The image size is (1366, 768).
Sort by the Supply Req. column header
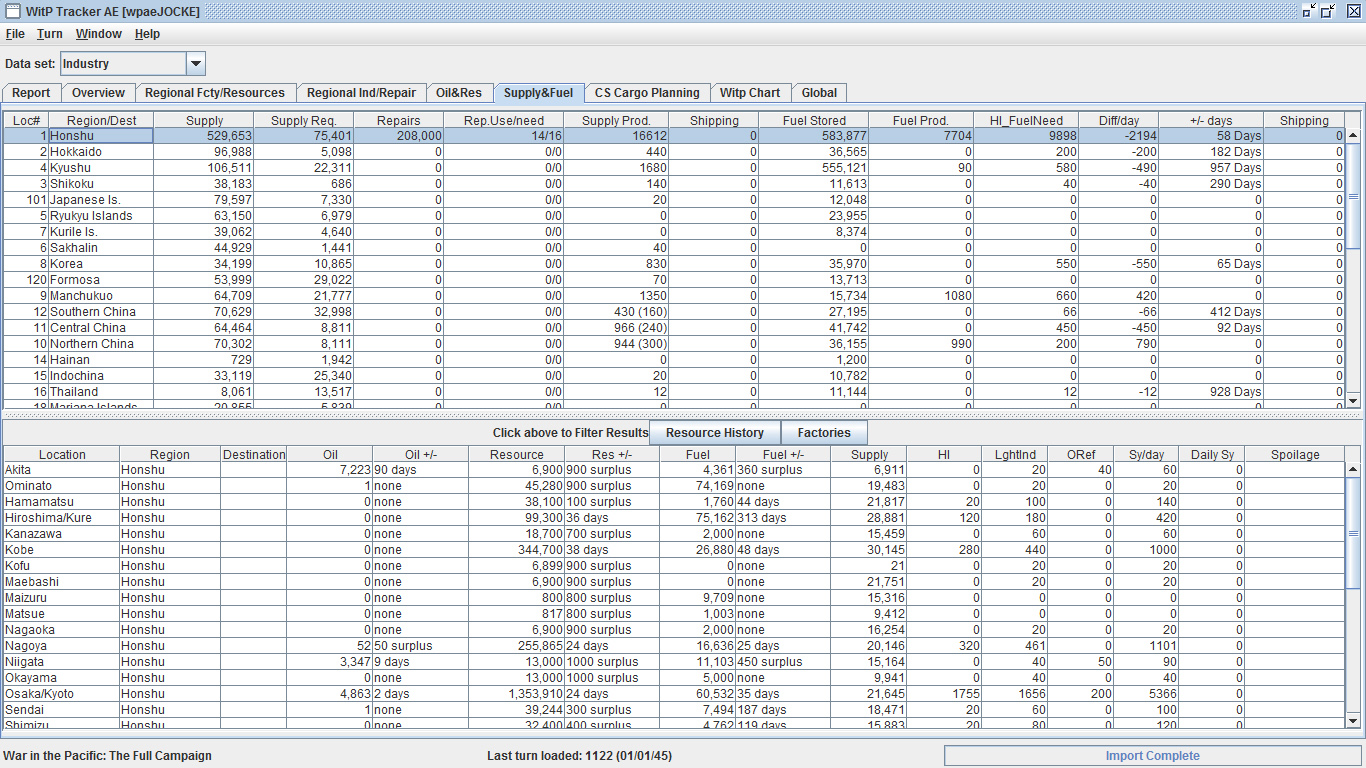304,120
